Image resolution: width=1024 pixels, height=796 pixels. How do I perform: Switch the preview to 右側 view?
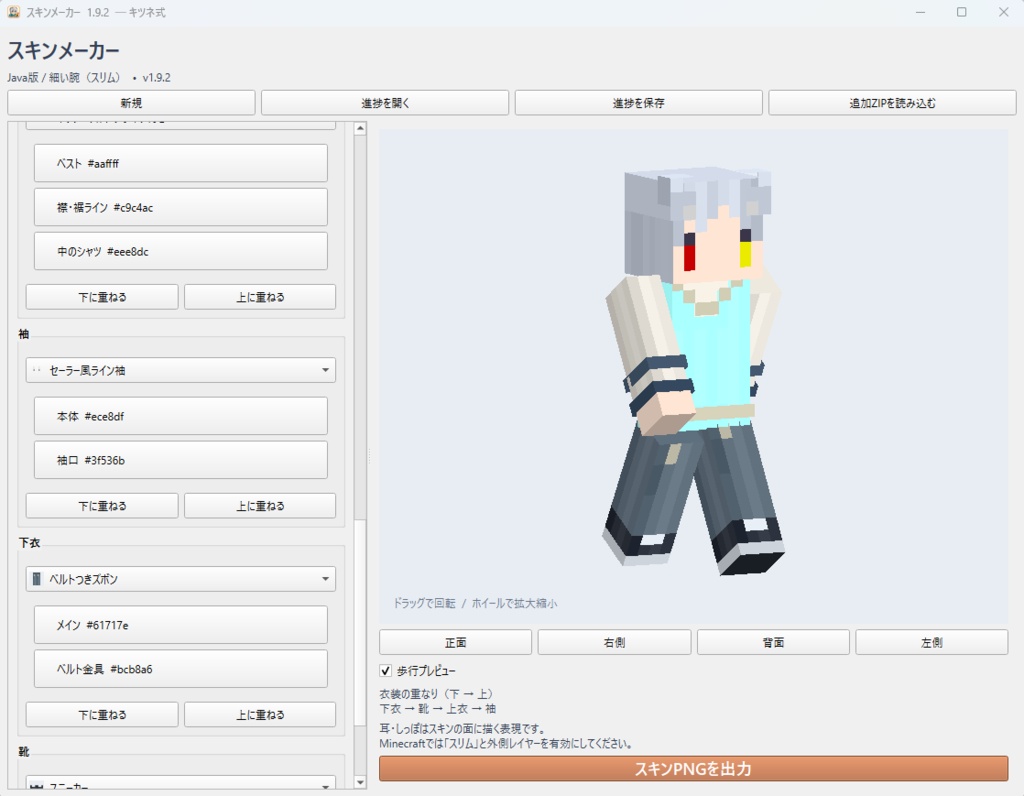click(x=615, y=643)
